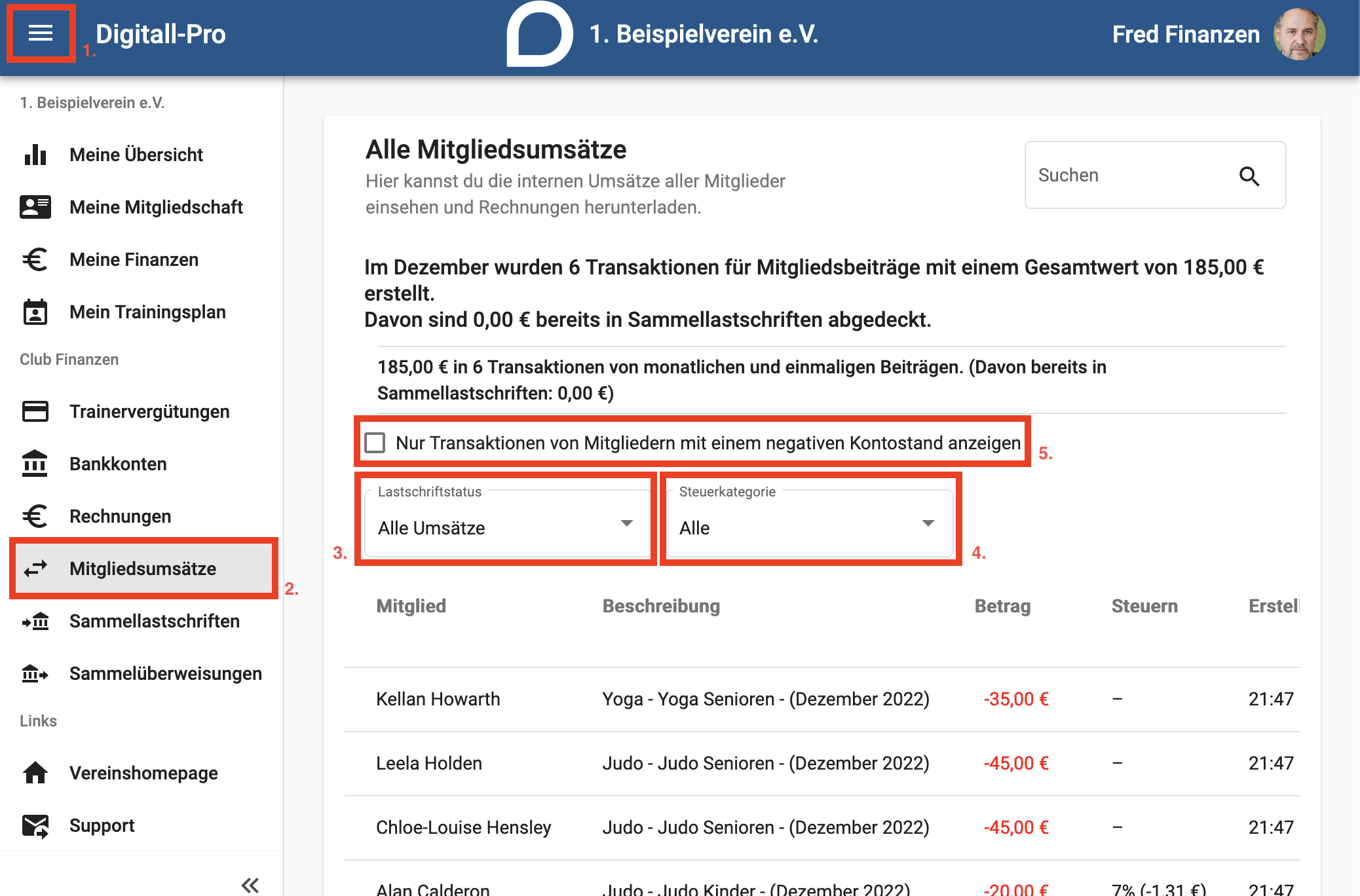Image resolution: width=1360 pixels, height=896 pixels.
Task: Open Rechnungen in sidebar
Action: click(x=142, y=516)
